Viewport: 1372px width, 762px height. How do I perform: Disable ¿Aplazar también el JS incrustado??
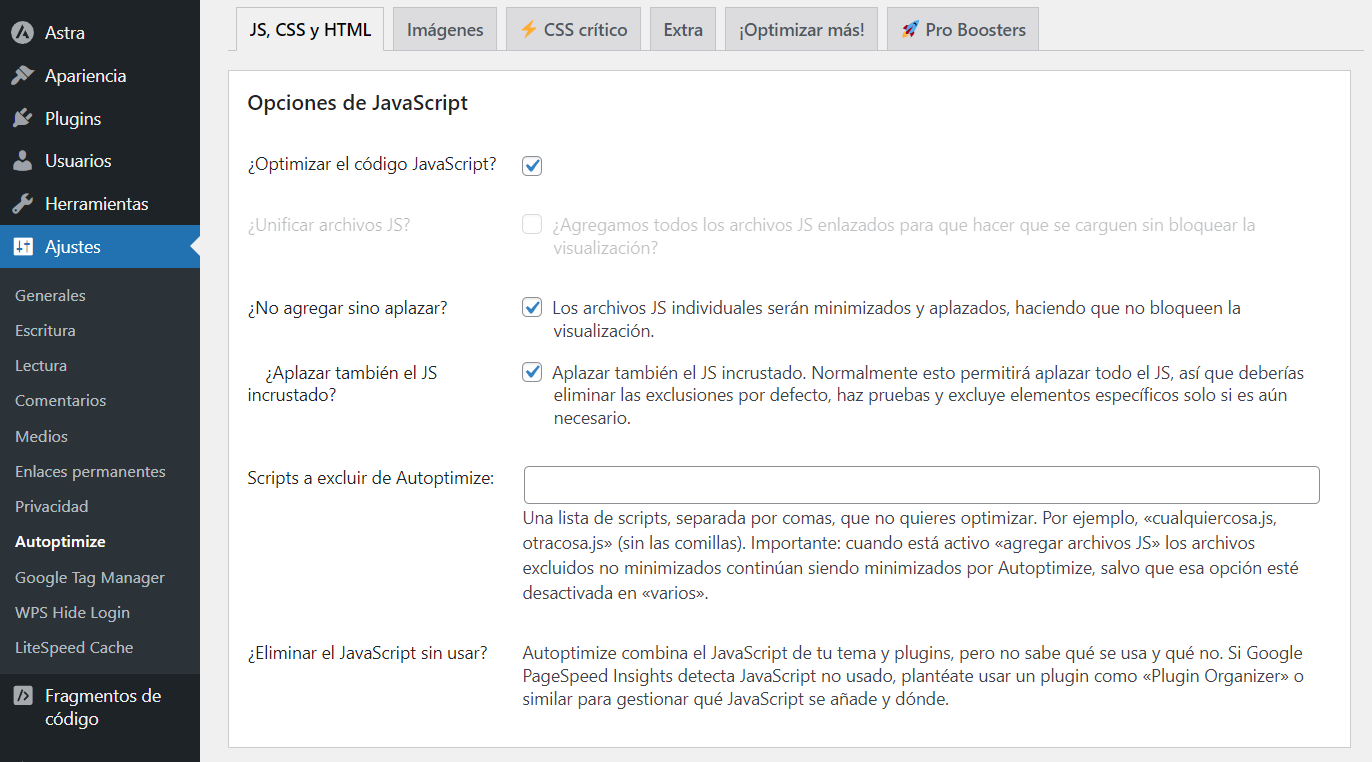point(531,371)
